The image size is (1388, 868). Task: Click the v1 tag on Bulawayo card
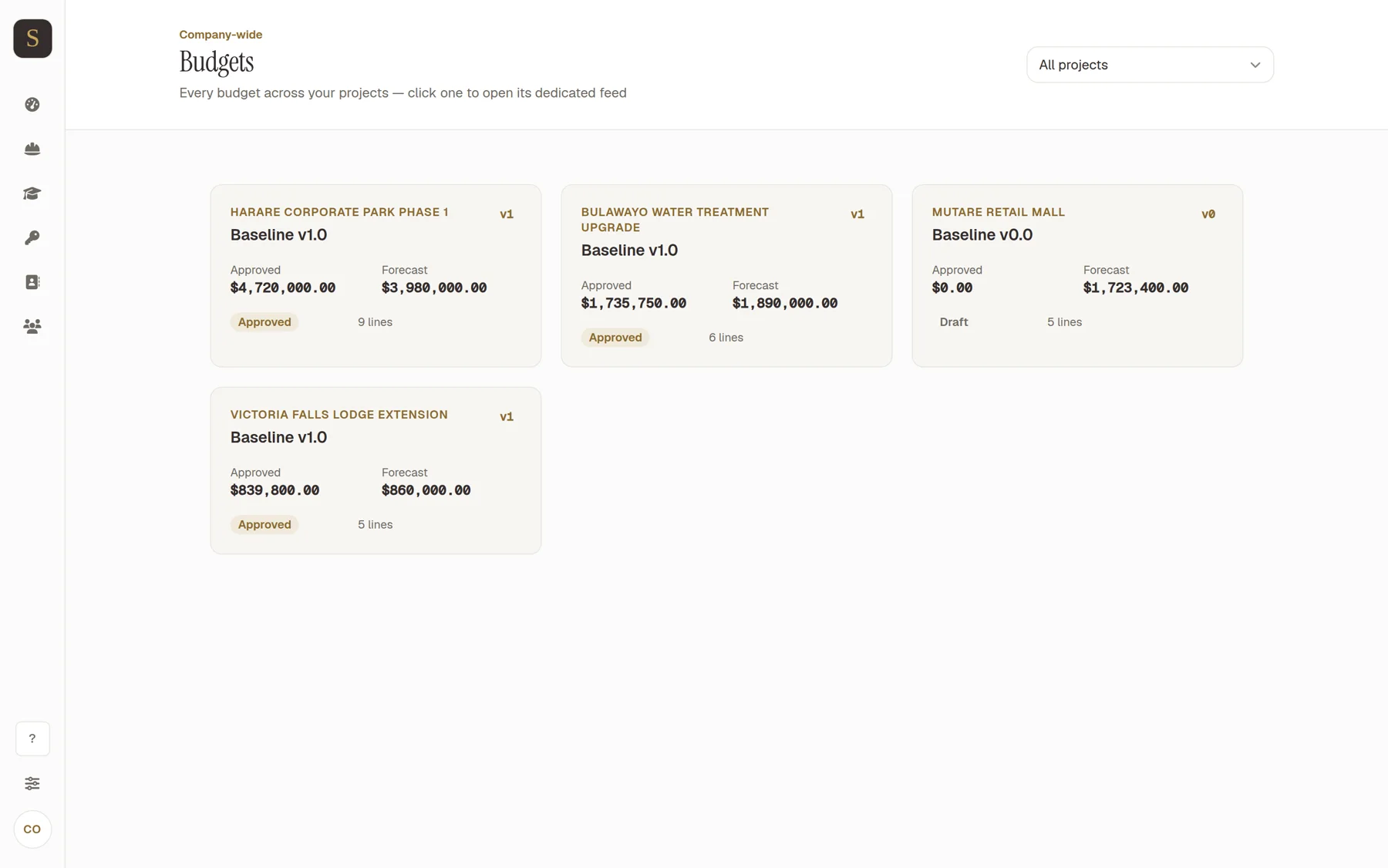[x=857, y=214]
